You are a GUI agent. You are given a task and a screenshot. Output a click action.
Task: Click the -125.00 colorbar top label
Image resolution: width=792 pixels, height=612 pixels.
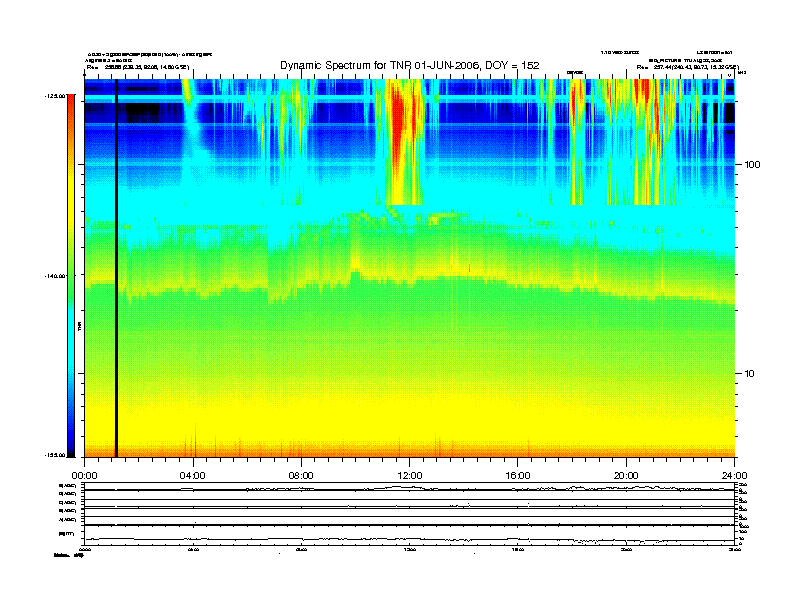[x=55, y=96]
